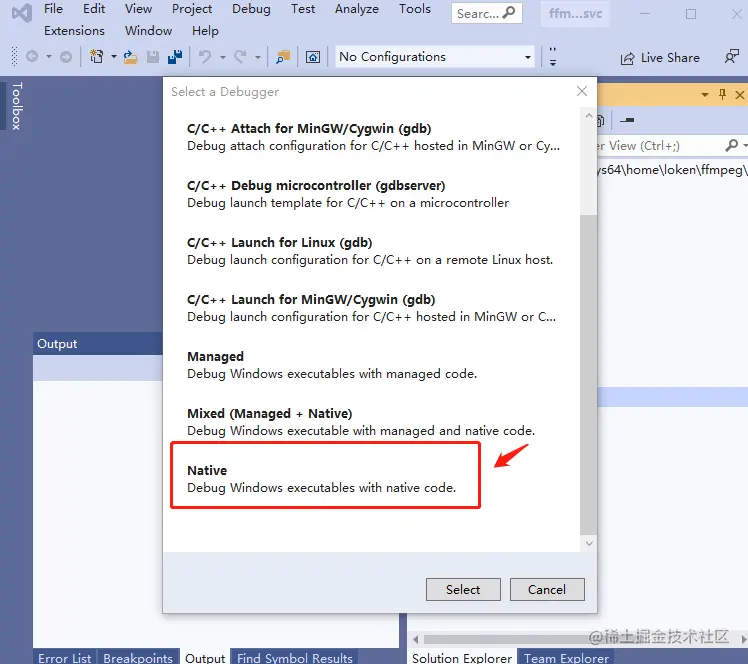Open the Debug menu

click(x=251, y=9)
